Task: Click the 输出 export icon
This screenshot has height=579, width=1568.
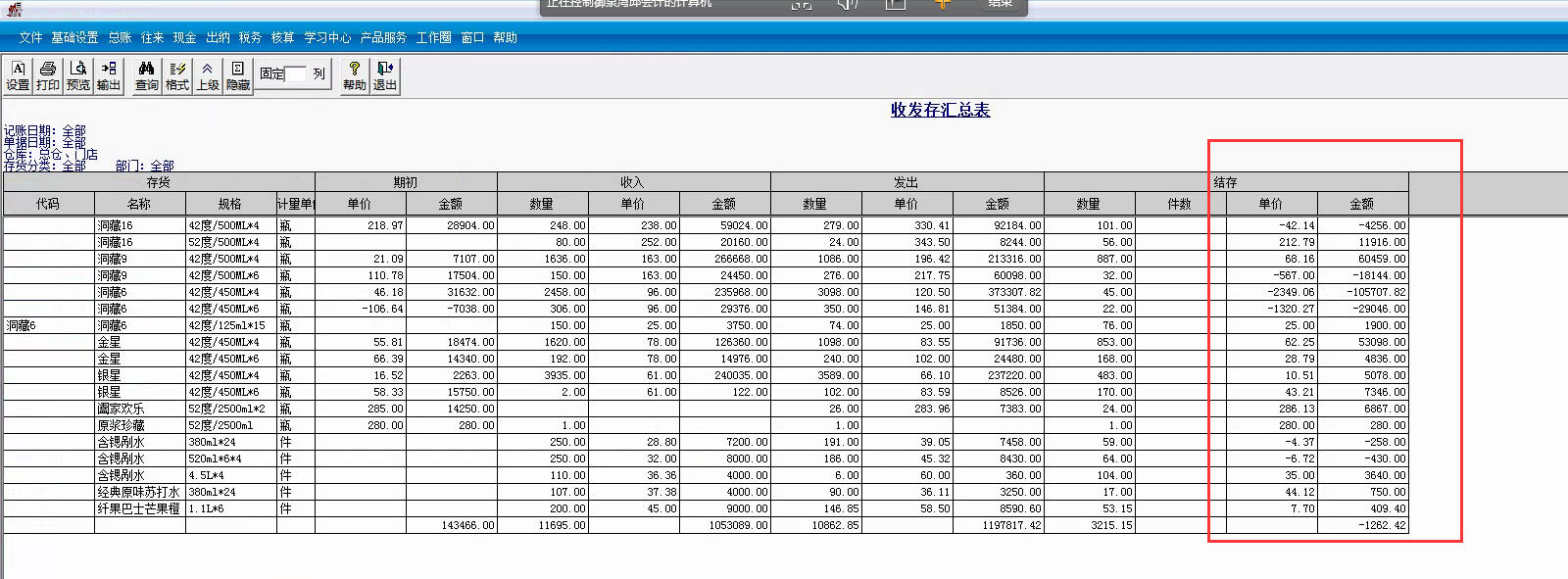Action: 109,75
